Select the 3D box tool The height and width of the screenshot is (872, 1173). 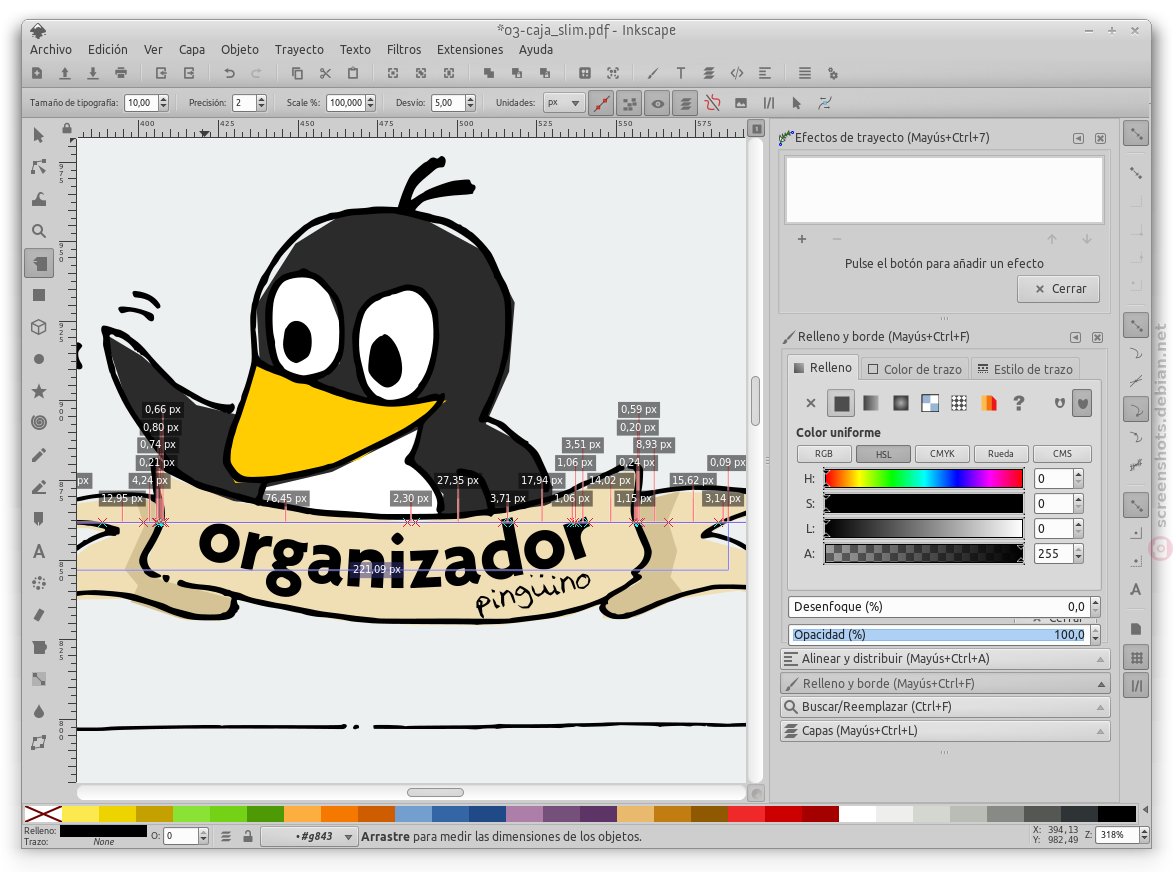pos(39,327)
